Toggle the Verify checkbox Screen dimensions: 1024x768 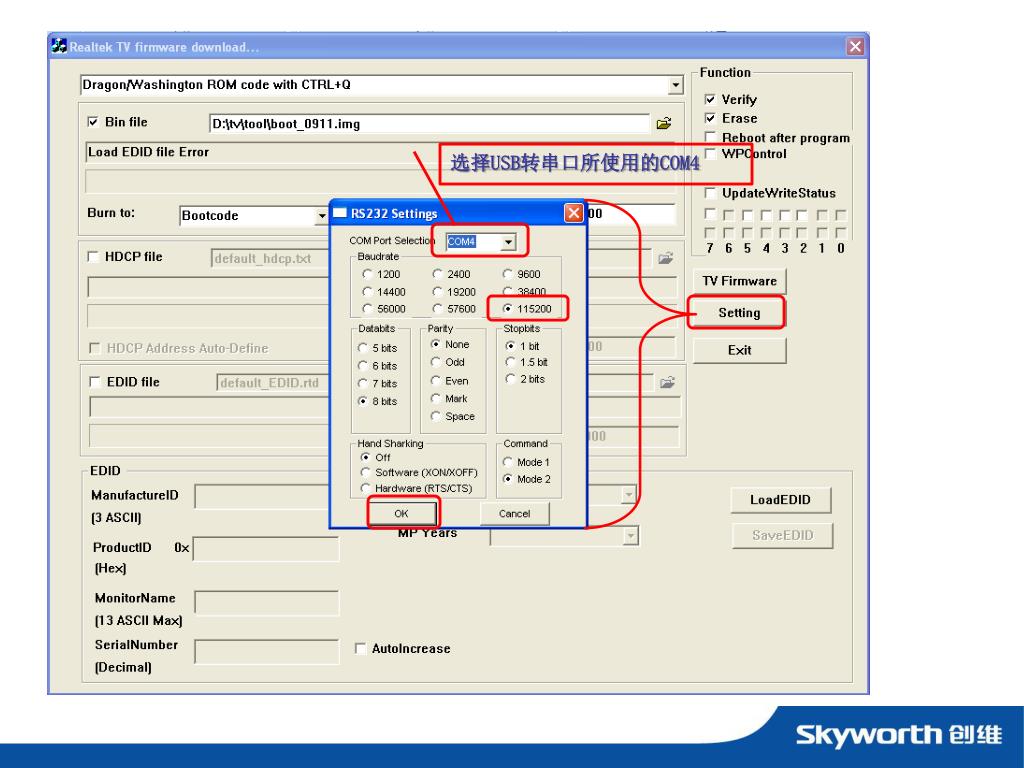point(710,100)
